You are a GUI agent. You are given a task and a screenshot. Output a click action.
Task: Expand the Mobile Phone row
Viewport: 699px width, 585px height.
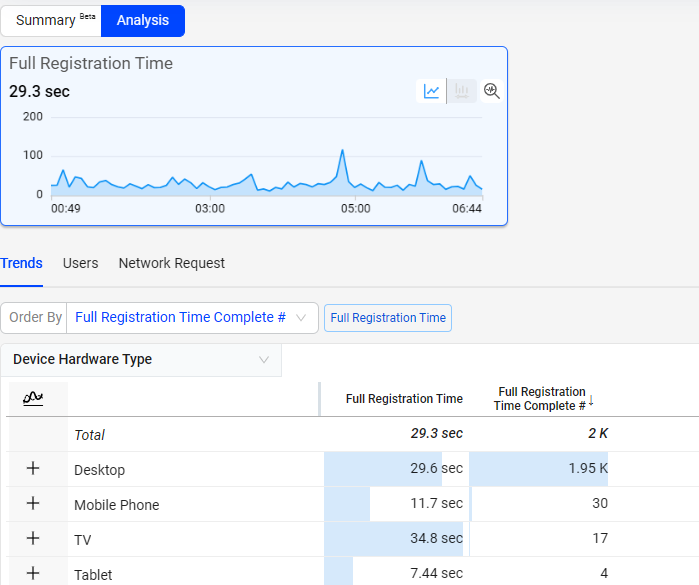click(33, 504)
